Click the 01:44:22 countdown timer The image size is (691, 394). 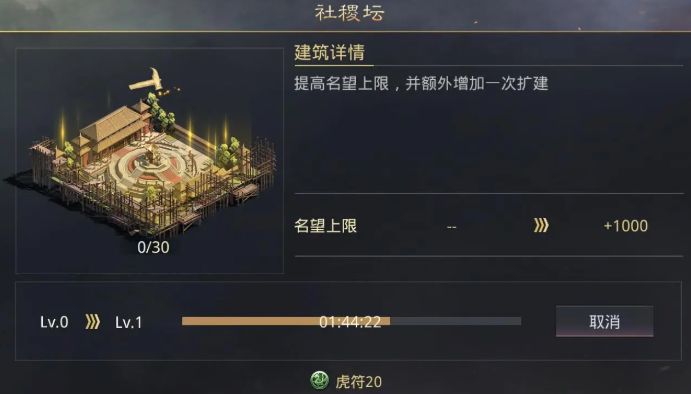(350, 322)
